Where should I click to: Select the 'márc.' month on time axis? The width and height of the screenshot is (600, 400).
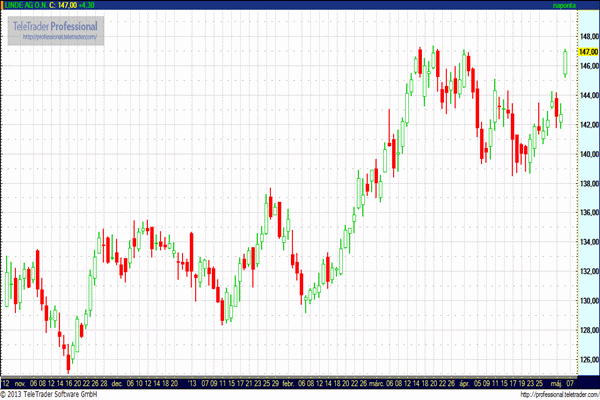coord(376,383)
